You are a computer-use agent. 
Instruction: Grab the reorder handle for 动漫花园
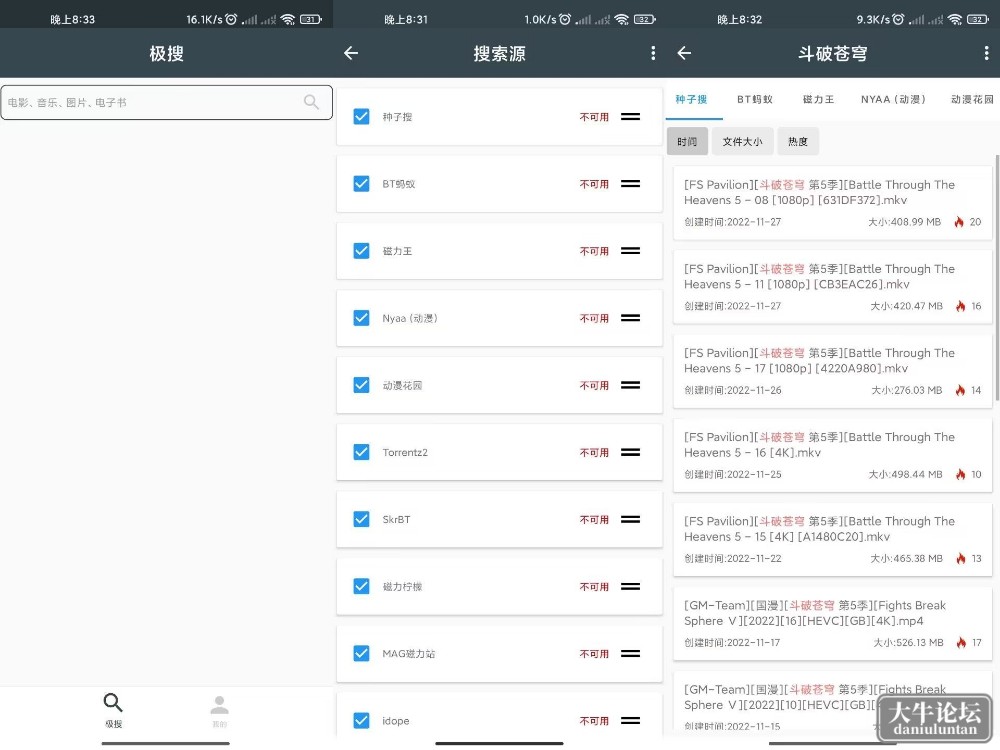click(x=631, y=385)
